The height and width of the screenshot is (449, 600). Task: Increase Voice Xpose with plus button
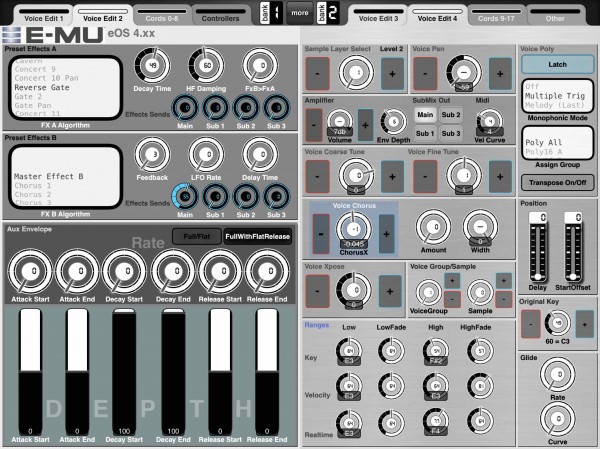(390, 291)
